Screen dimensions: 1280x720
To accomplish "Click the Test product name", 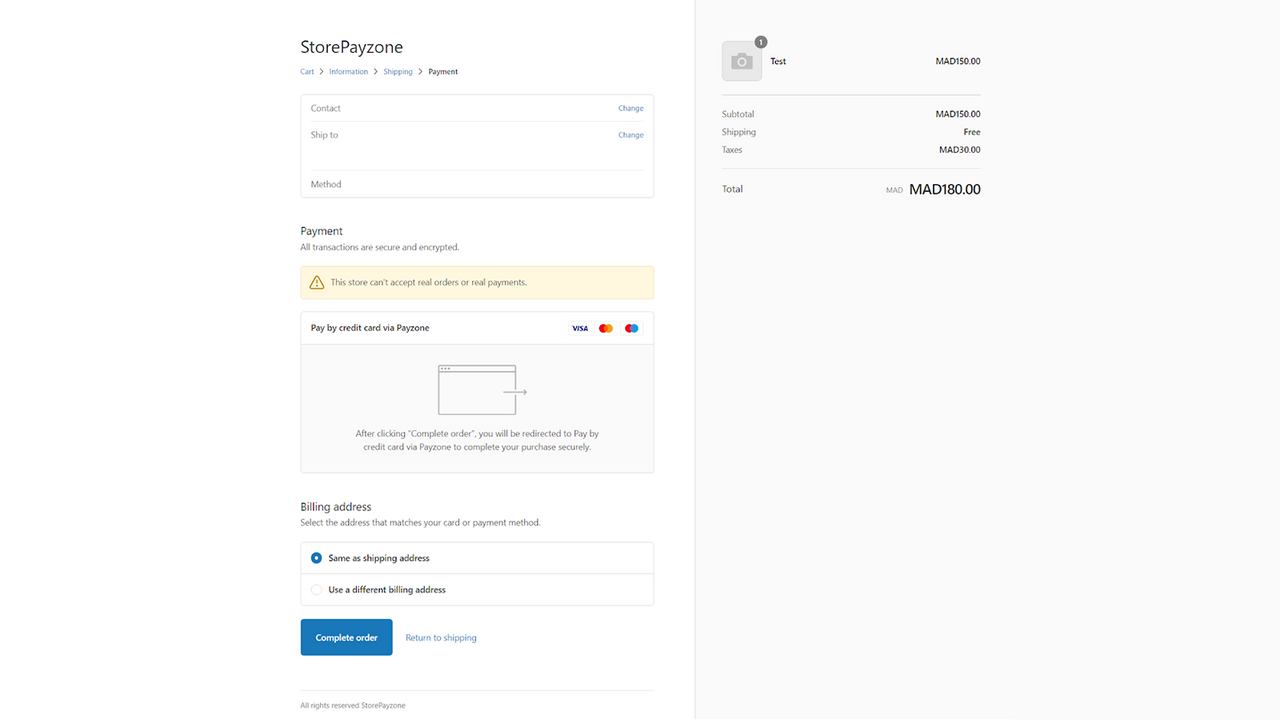I will click(778, 62).
